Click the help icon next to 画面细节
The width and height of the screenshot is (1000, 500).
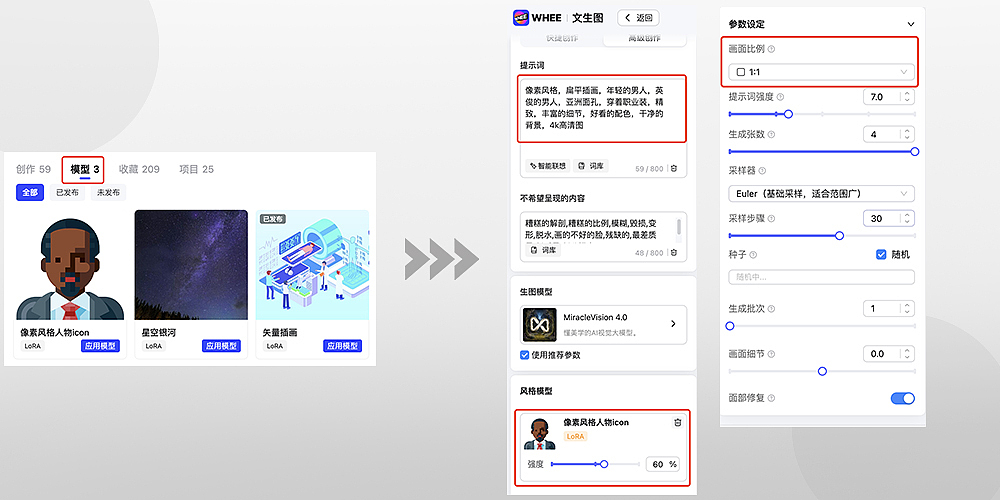click(x=771, y=354)
